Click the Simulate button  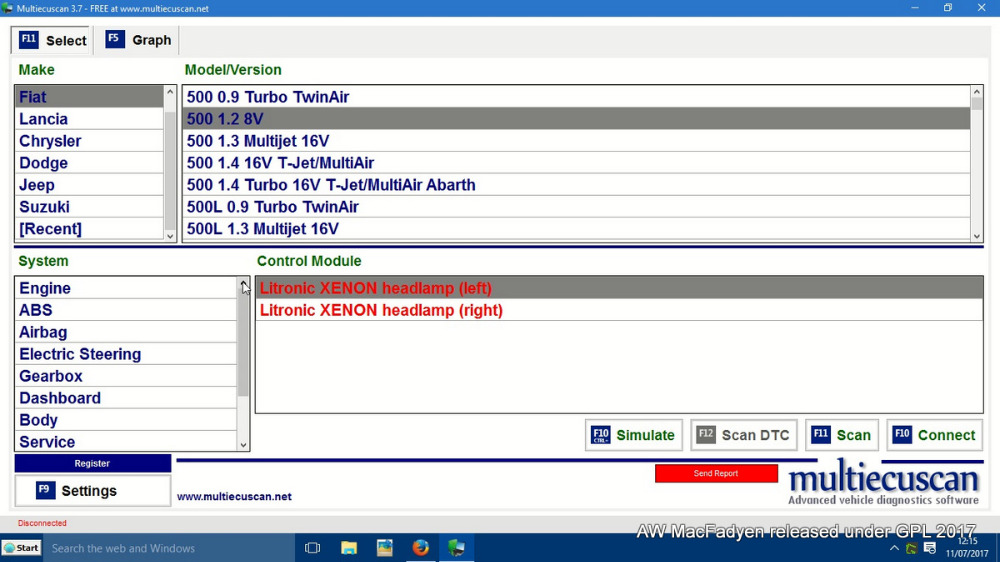pos(634,435)
